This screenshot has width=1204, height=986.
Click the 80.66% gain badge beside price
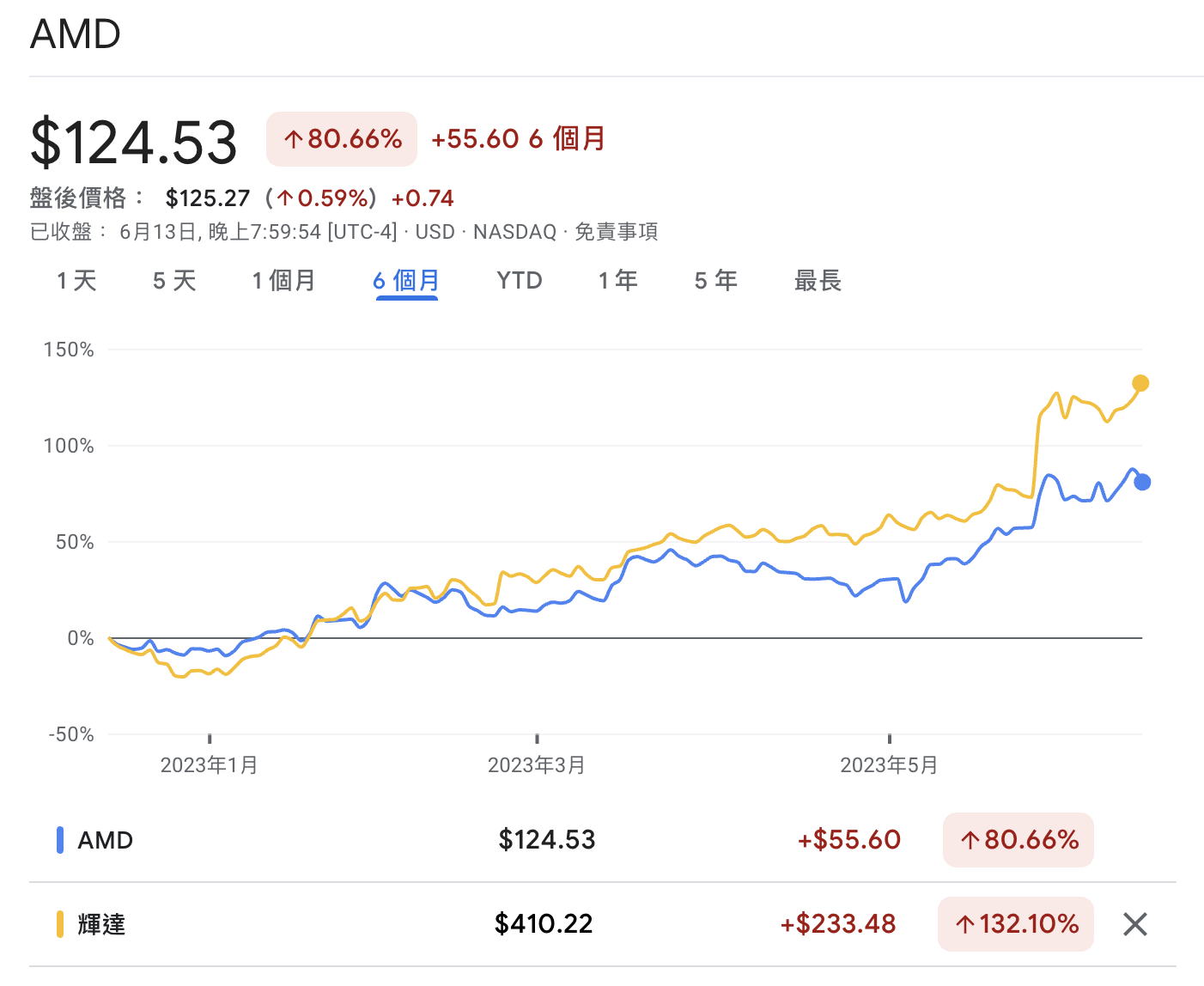click(x=342, y=139)
